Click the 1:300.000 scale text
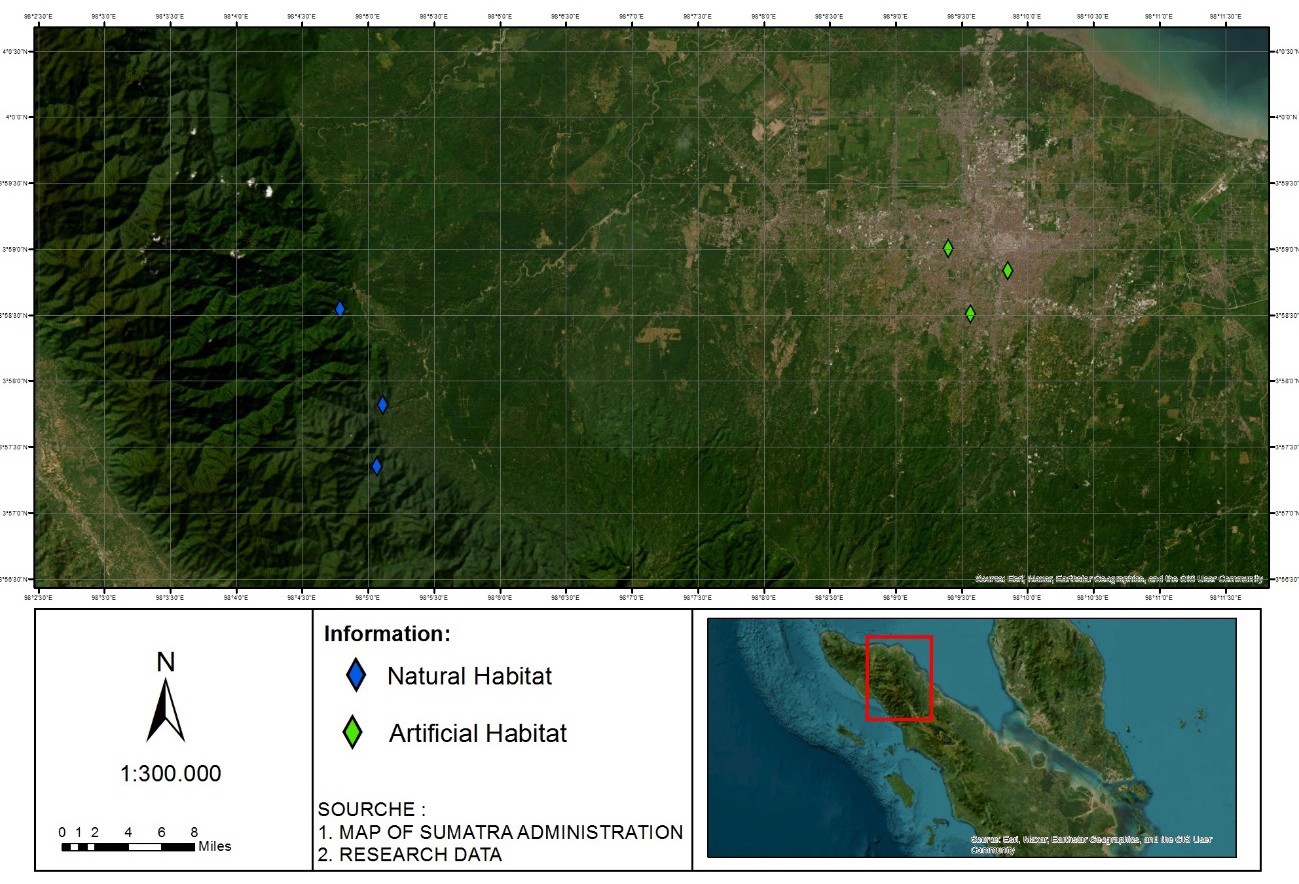The height and width of the screenshot is (884, 1299). [x=171, y=774]
